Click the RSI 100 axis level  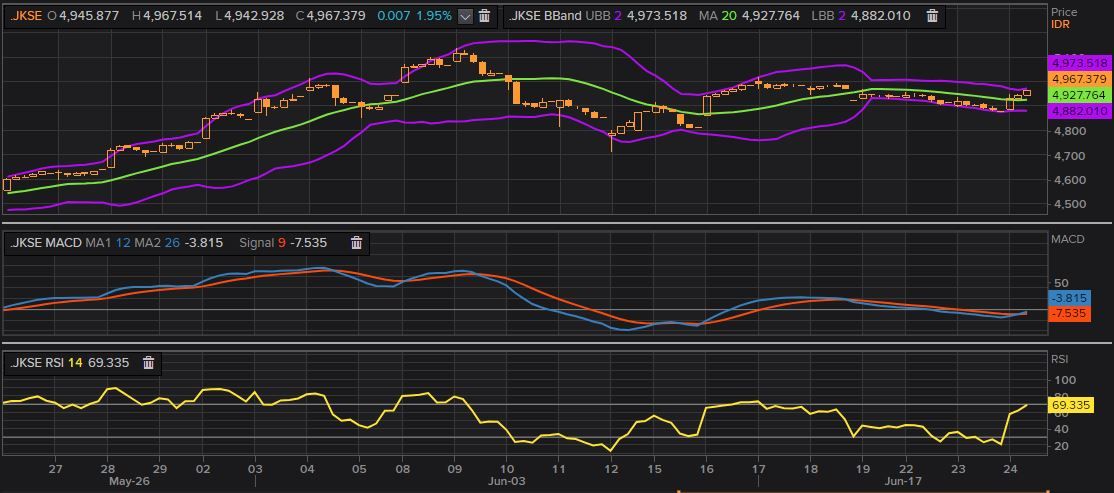tap(1063, 380)
